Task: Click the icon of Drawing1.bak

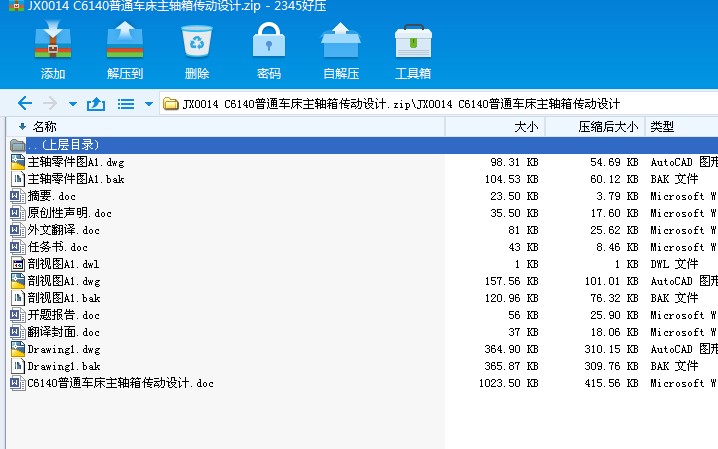Action: coord(17,366)
